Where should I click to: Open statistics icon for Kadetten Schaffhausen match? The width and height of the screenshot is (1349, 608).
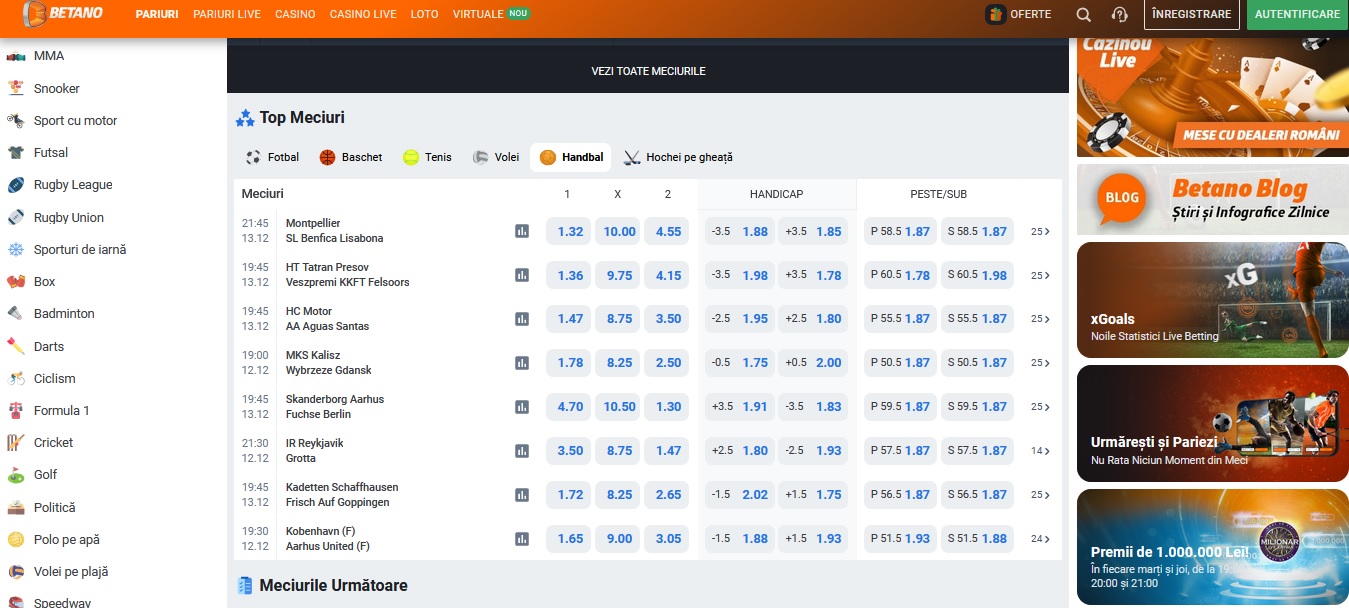[522, 495]
